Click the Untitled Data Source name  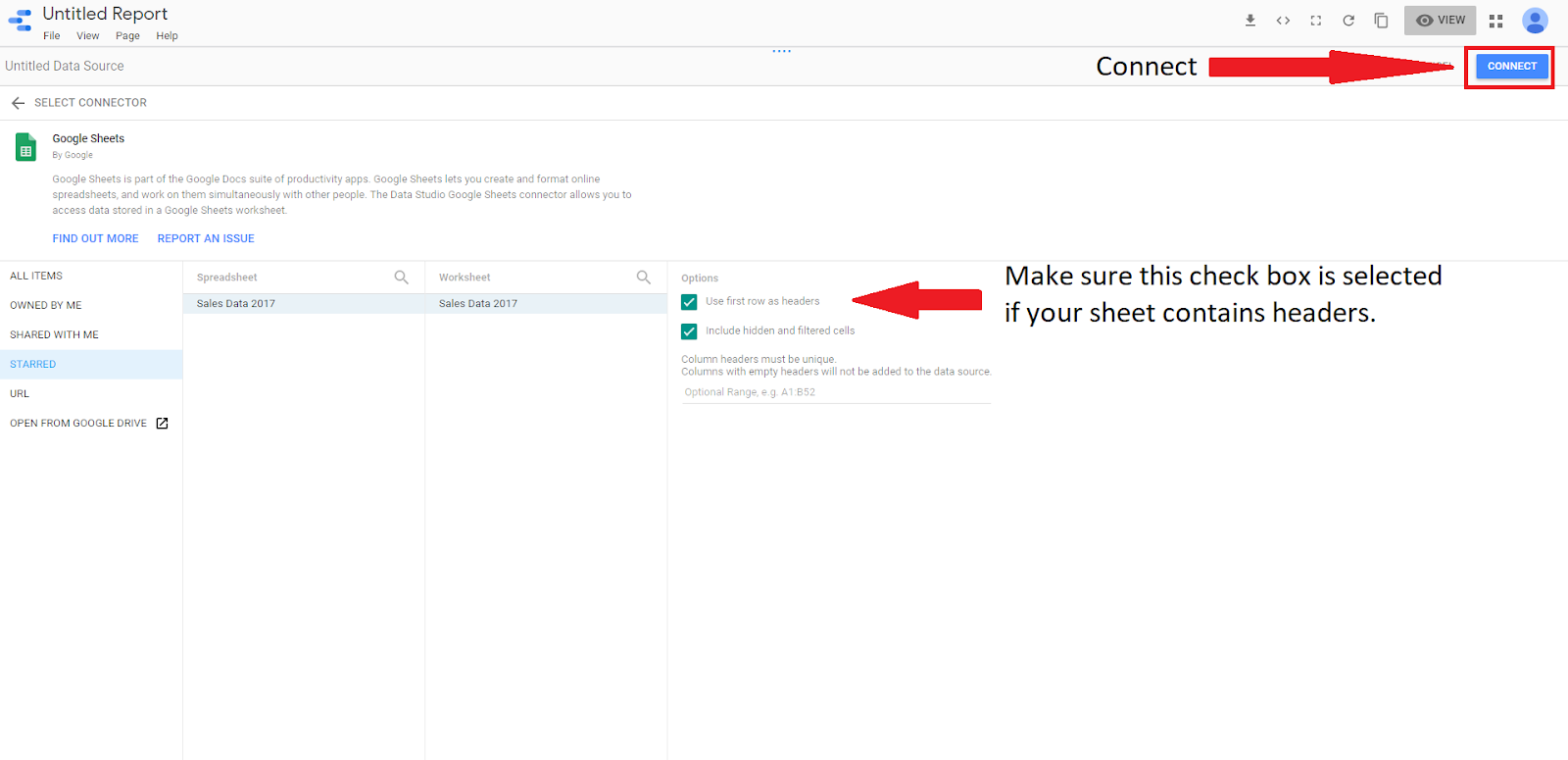[x=65, y=67]
